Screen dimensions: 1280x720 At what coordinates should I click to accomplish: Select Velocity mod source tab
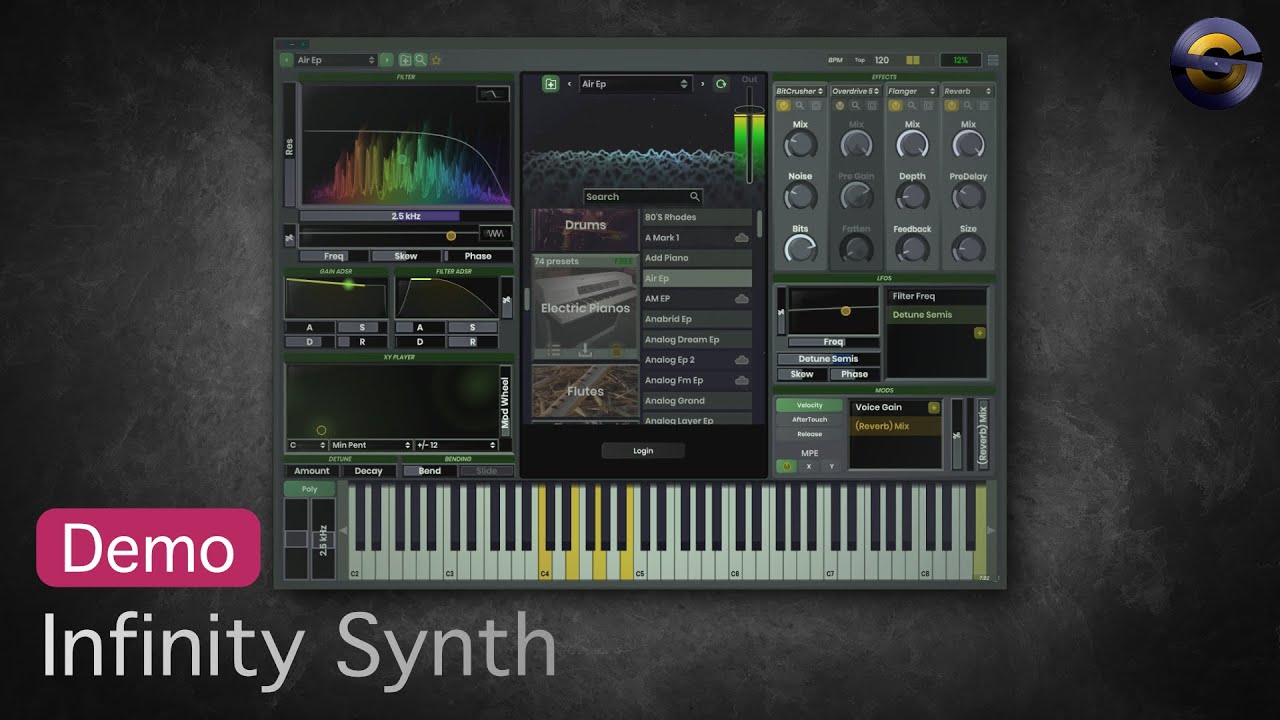[809, 405]
